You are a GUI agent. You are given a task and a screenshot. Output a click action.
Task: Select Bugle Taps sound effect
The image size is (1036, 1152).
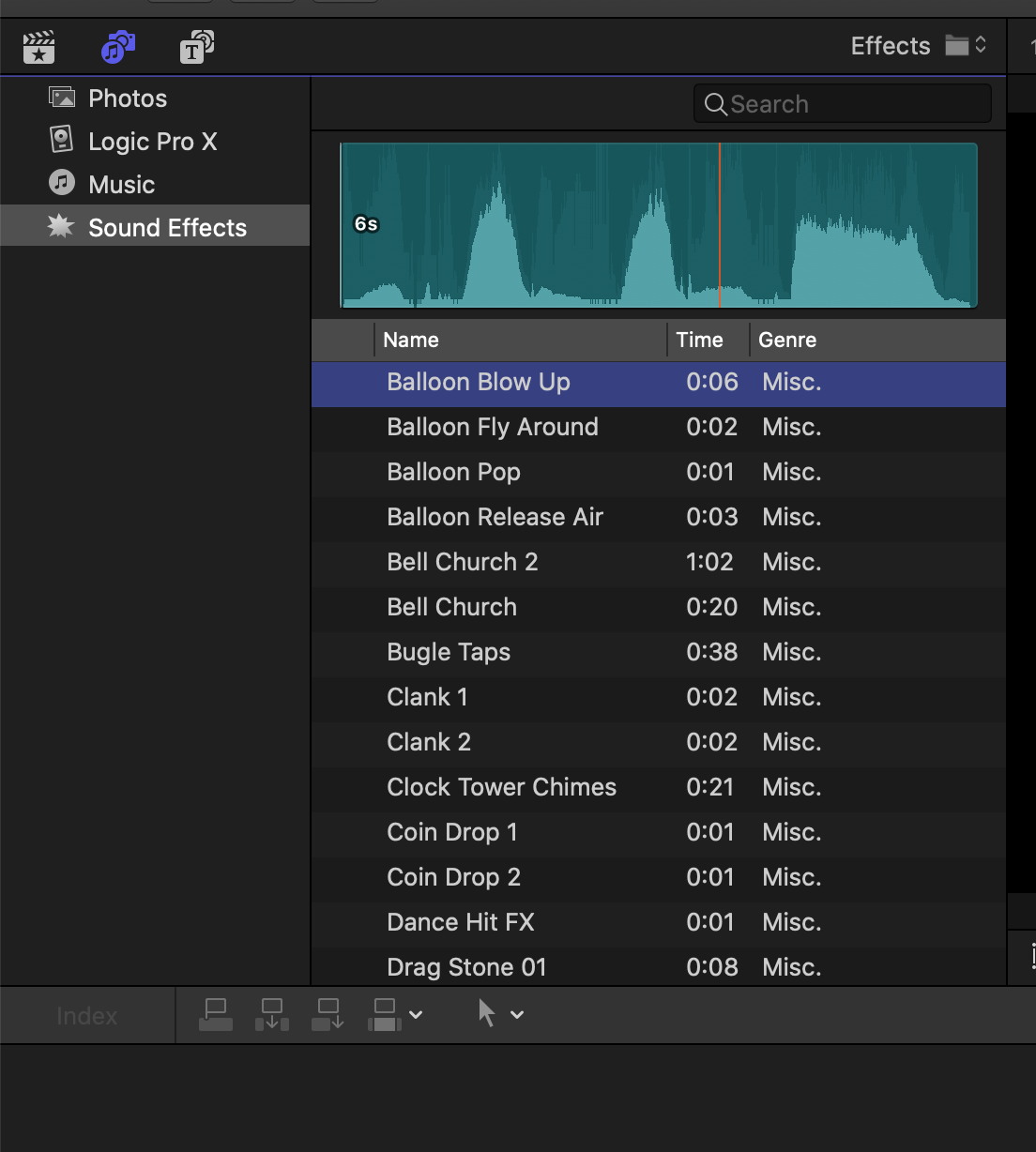659,653
